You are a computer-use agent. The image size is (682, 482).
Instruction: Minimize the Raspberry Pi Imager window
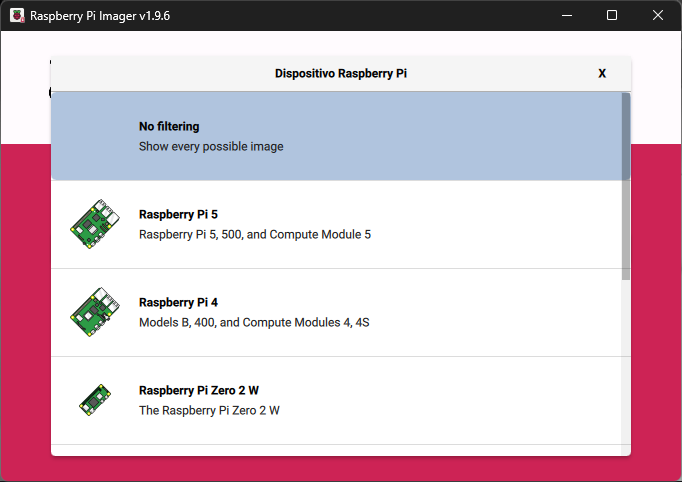[567, 16]
